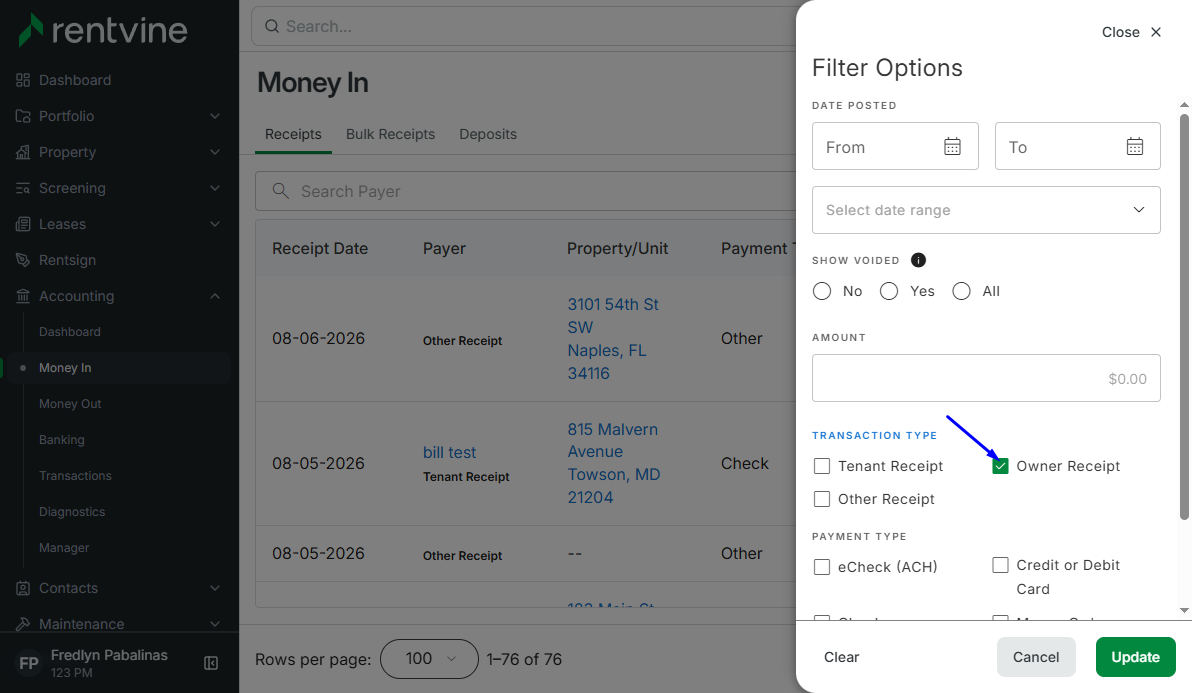The height and width of the screenshot is (693, 1192).
Task: Click the Rentsign pen icon
Action: click(x=23, y=260)
